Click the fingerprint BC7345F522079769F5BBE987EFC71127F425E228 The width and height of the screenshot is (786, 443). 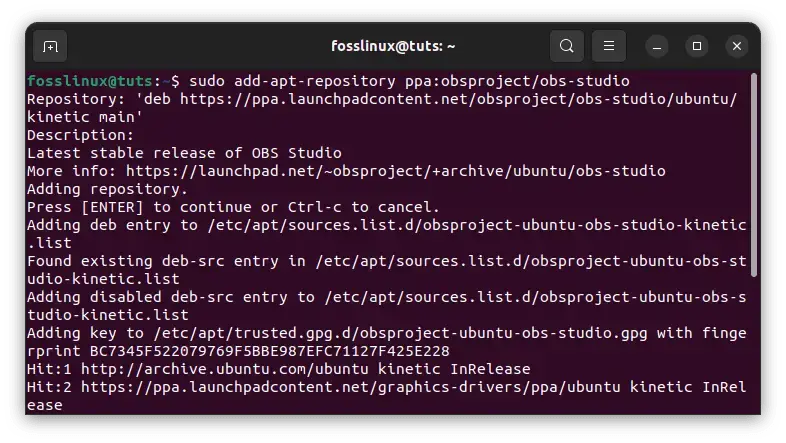270,351
